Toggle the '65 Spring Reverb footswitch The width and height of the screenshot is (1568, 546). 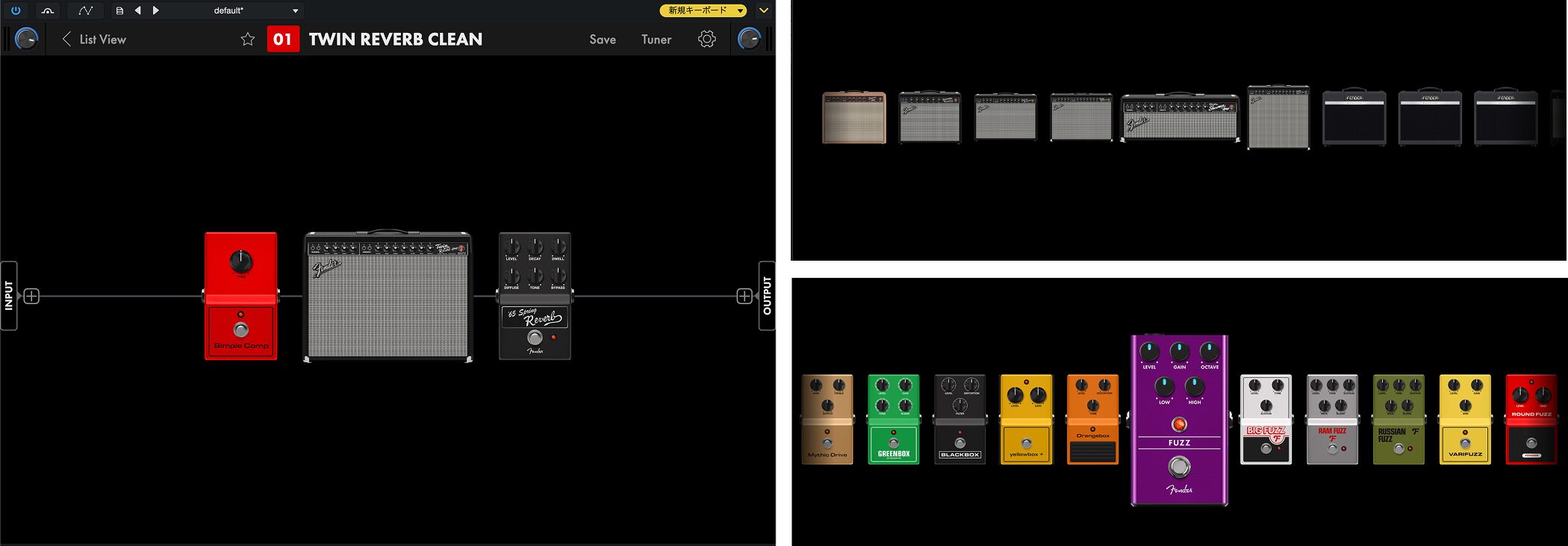pos(535,338)
